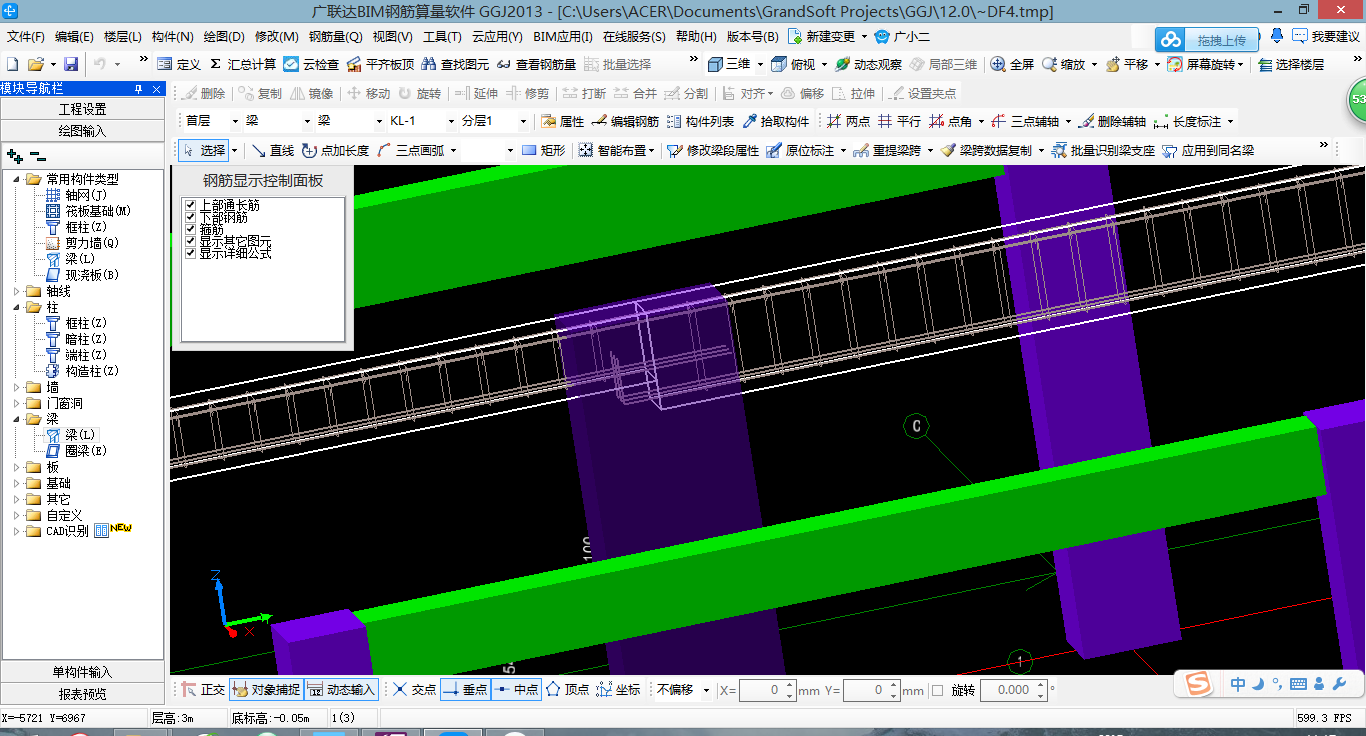Switch to 三维 3D view
This screenshot has width=1366, height=736.
point(729,64)
